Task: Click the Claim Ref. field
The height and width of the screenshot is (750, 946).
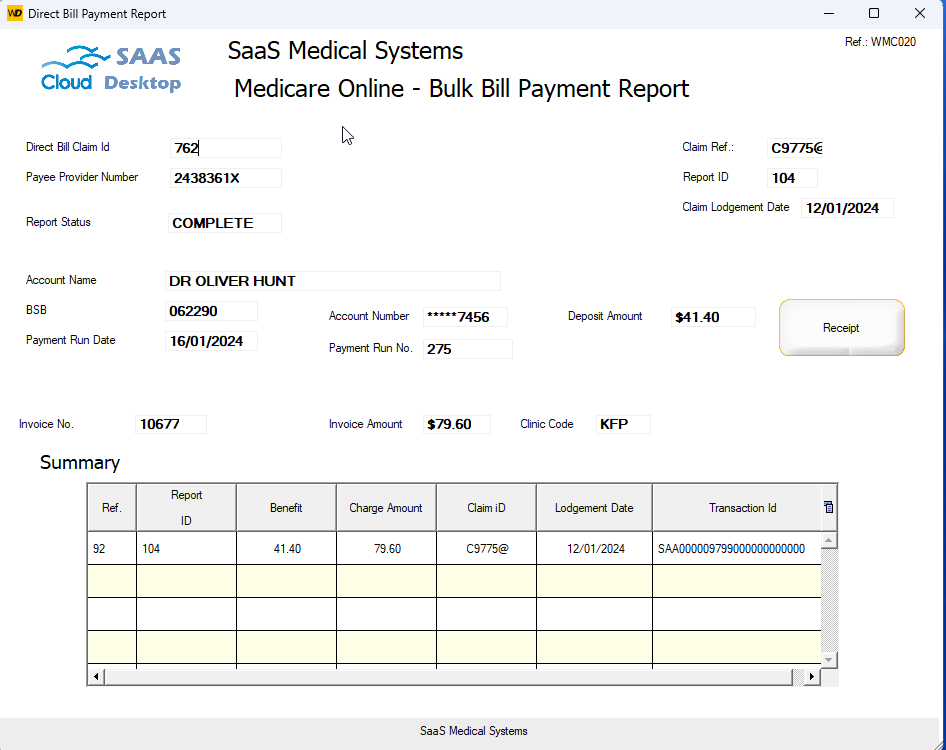Action: tap(795, 148)
